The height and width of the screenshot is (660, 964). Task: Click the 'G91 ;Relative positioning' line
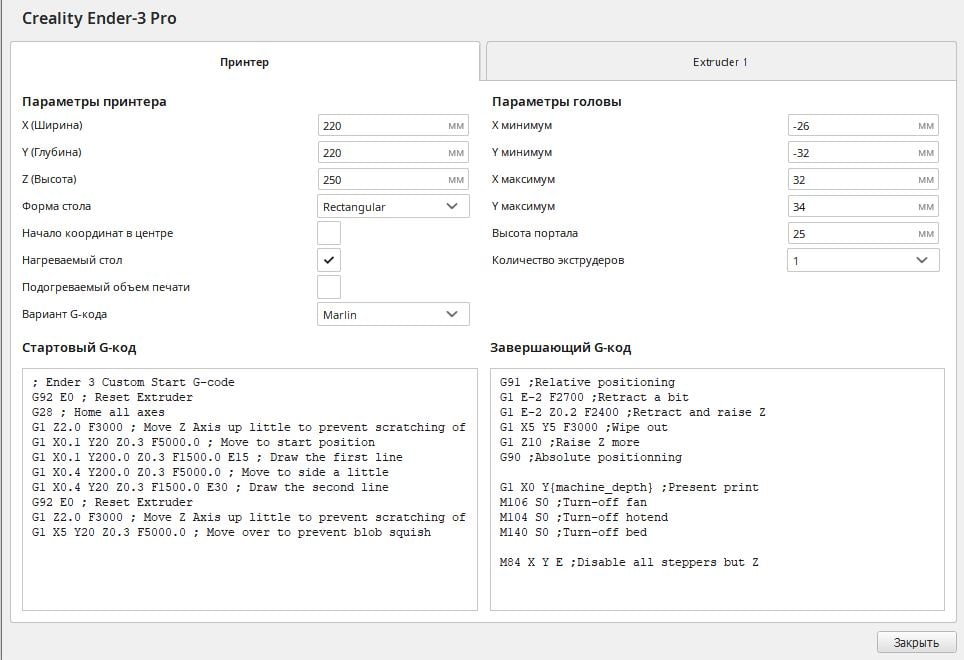coord(587,382)
